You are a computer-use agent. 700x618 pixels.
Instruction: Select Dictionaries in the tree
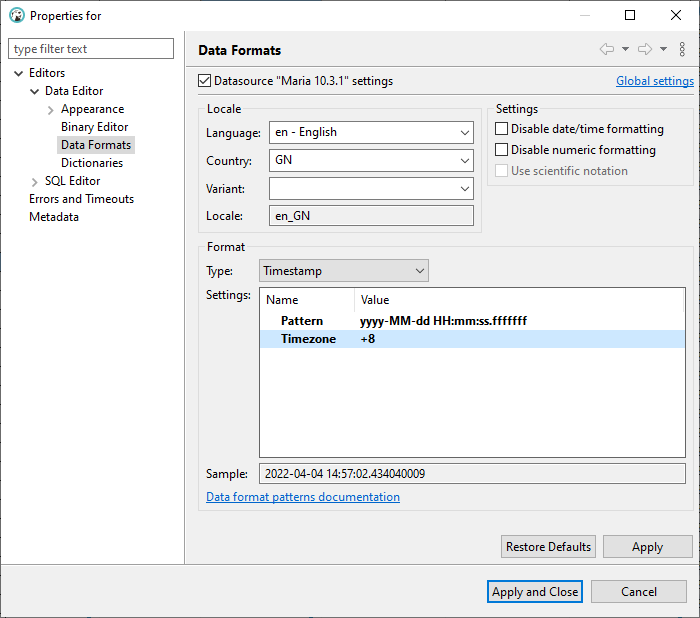[x=92, y=163]
